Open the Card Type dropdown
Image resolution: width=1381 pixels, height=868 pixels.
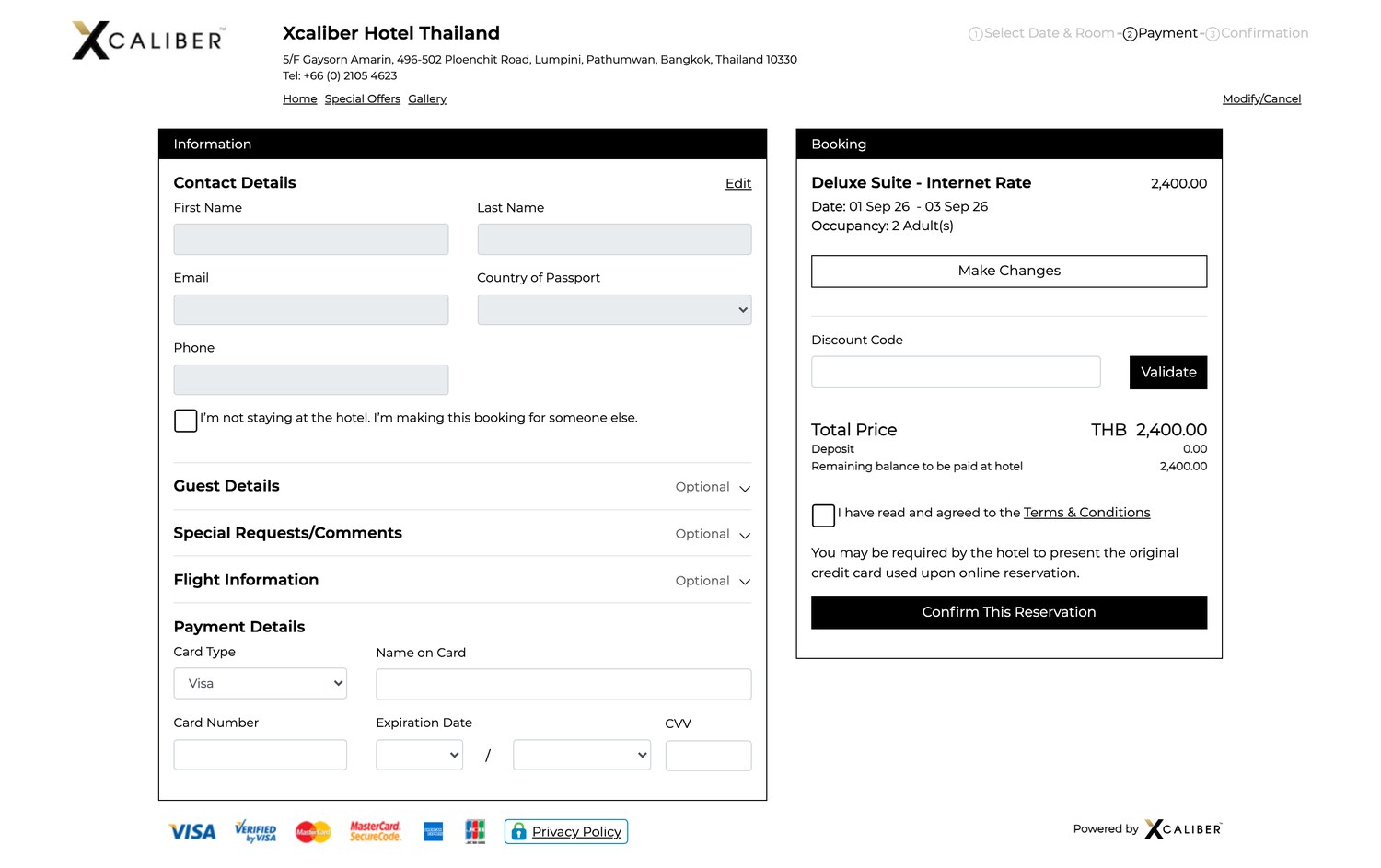click(x=261, y=683)
